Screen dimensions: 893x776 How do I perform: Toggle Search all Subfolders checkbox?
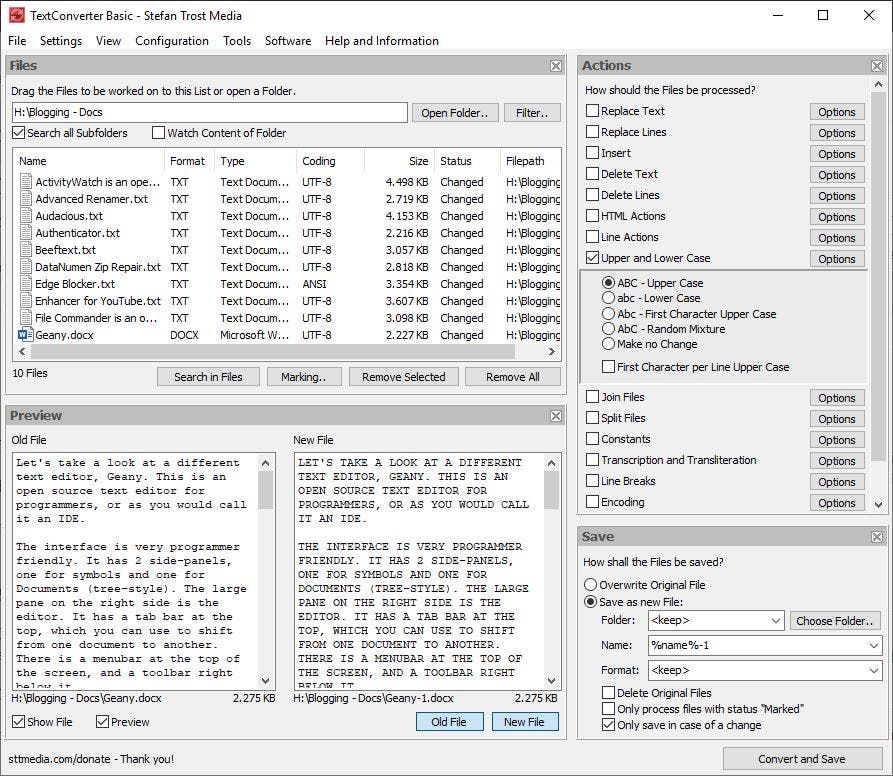point(19,133)
